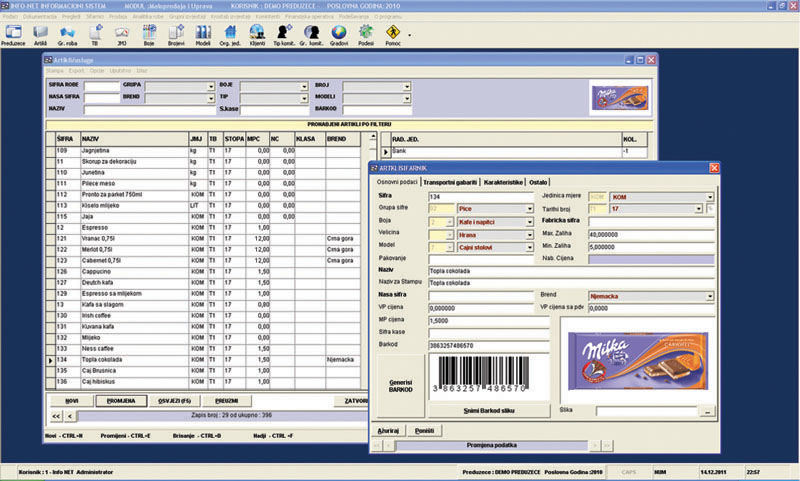Open the MODELI filter dropdown
800x481 pixels.
pos(407,98)
